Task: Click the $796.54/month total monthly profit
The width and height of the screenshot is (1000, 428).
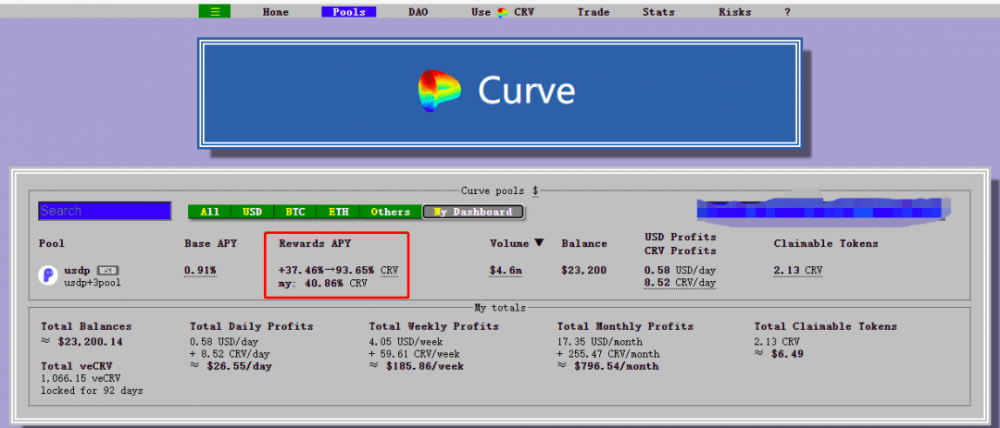Action: [x=616, y=367]
